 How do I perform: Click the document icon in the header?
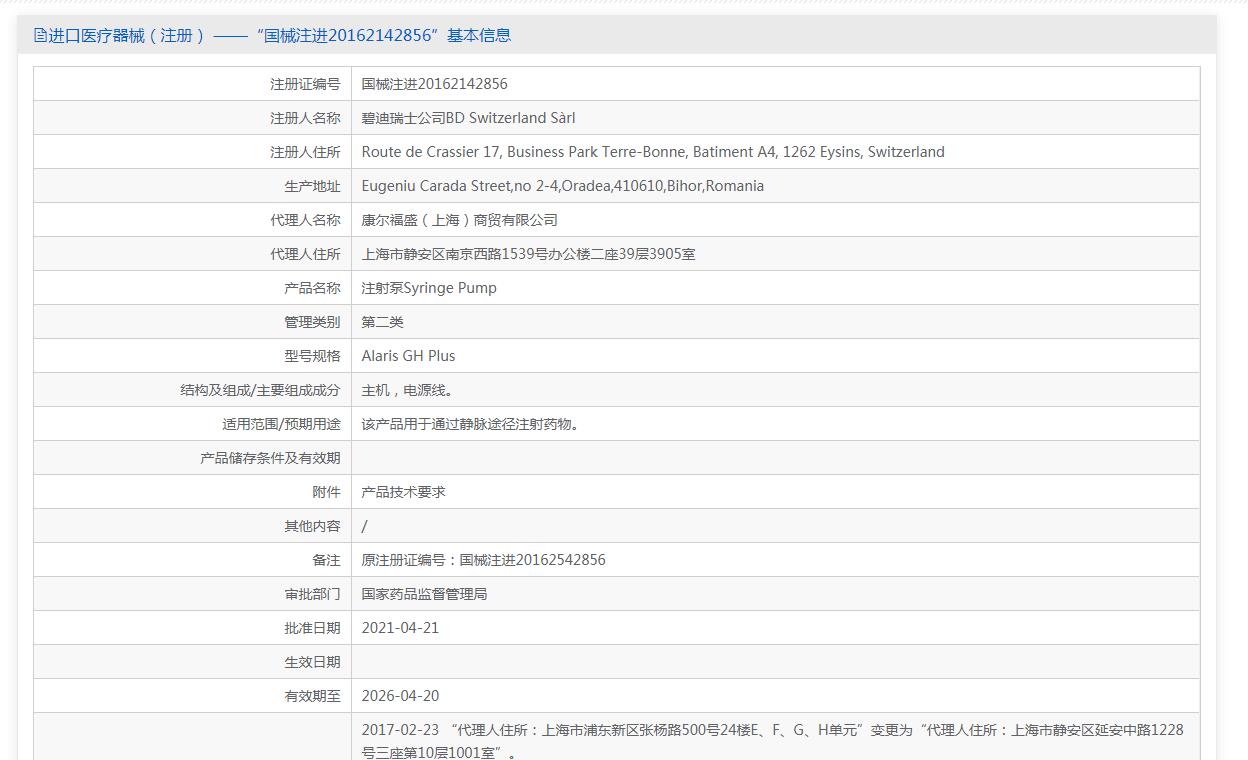coord(40,36)
